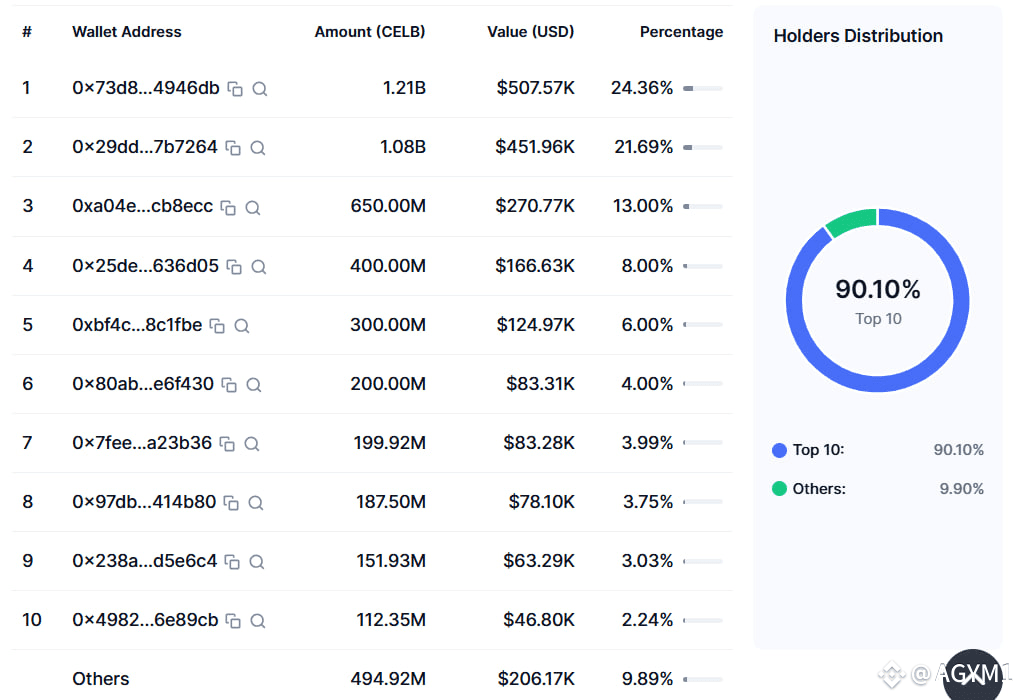
Task: Search wallet 0x238a...d5e6c4 using magnifier
Action: click(x=257, y=562)
